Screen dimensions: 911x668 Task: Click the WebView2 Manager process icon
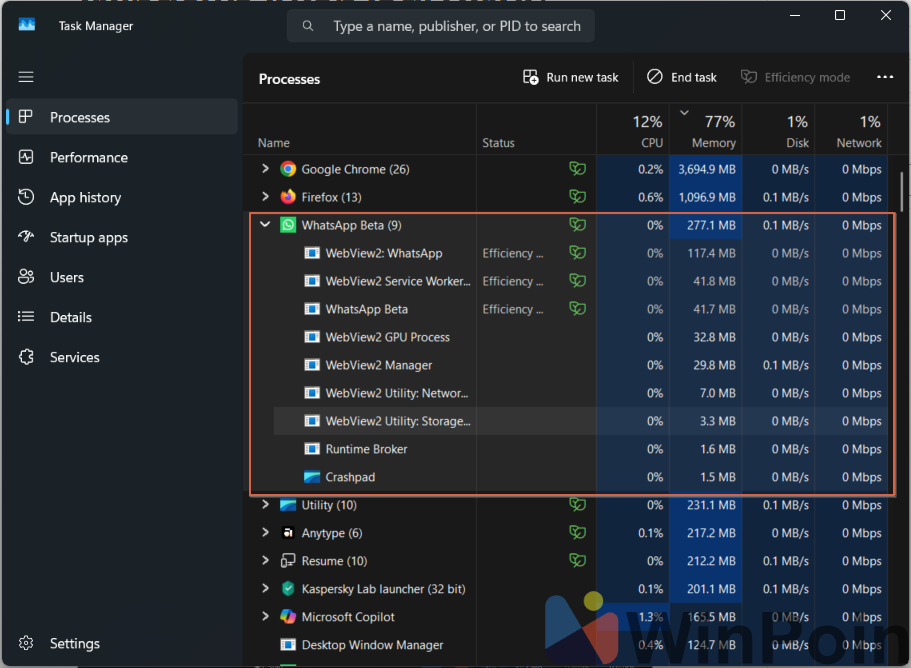point(312,365)
